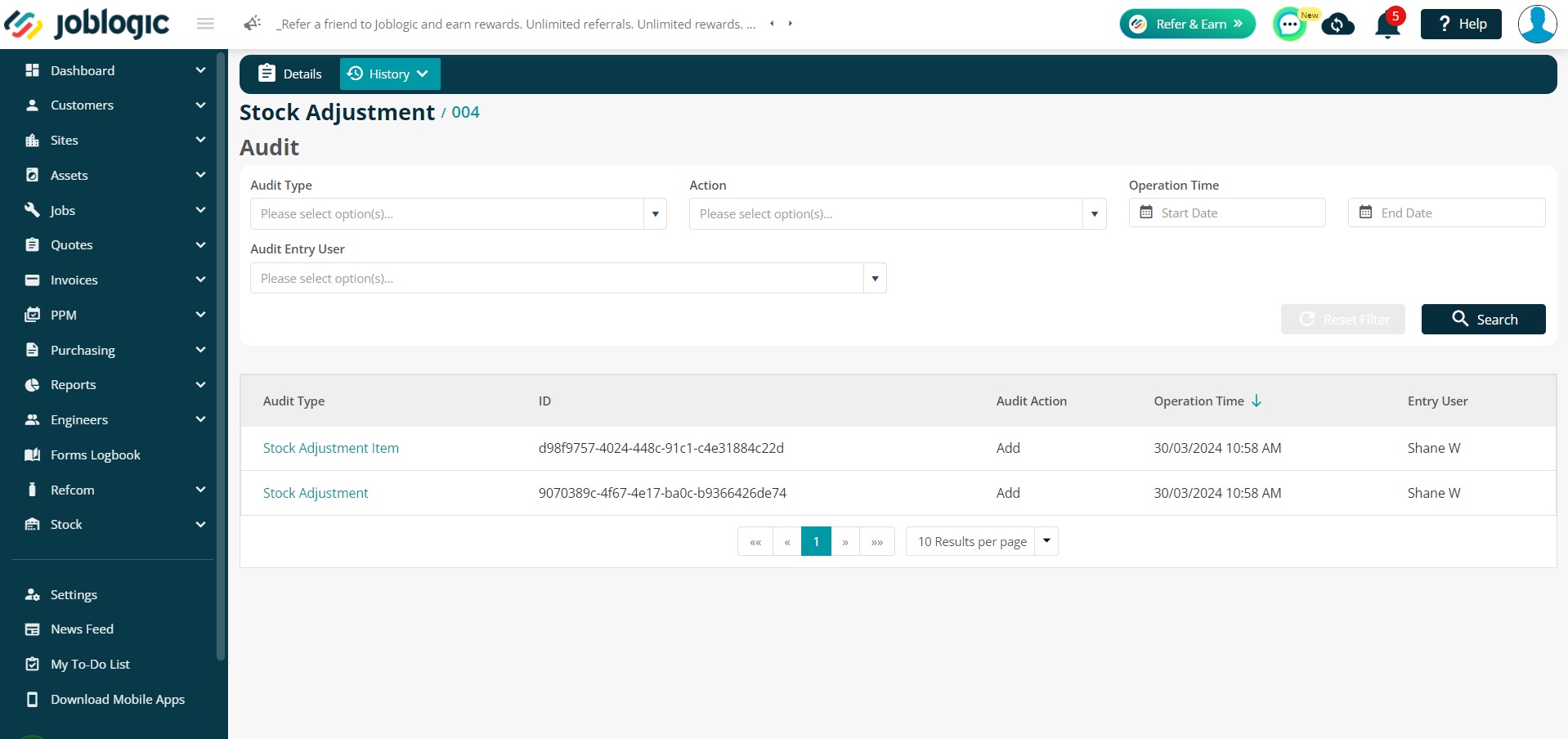Screen dimensions: 1568x739
Task: Sort by Operation Time column header
Action: coord(1207,401)
